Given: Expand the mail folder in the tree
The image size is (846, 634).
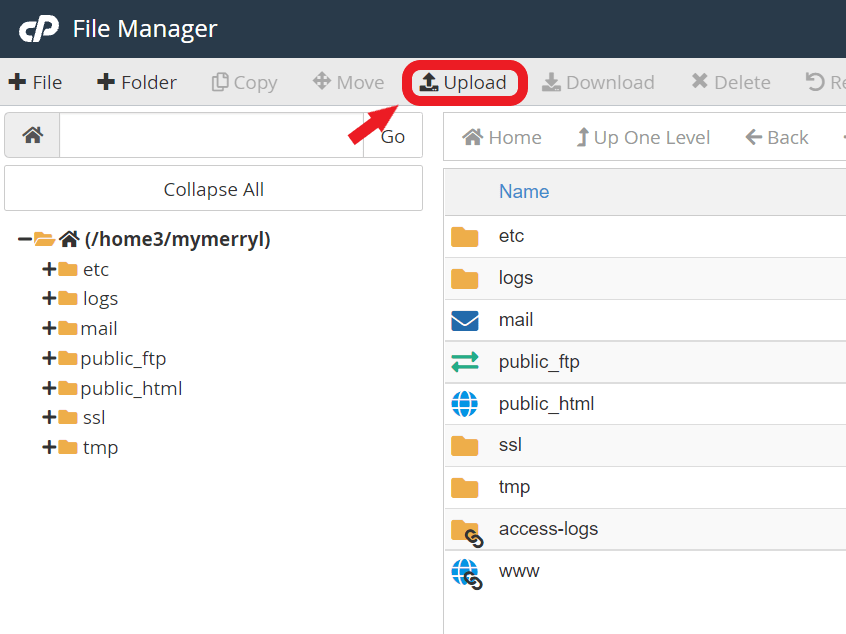Looking at the screenshot, I should pyautogui.click(x=49, y=328).
